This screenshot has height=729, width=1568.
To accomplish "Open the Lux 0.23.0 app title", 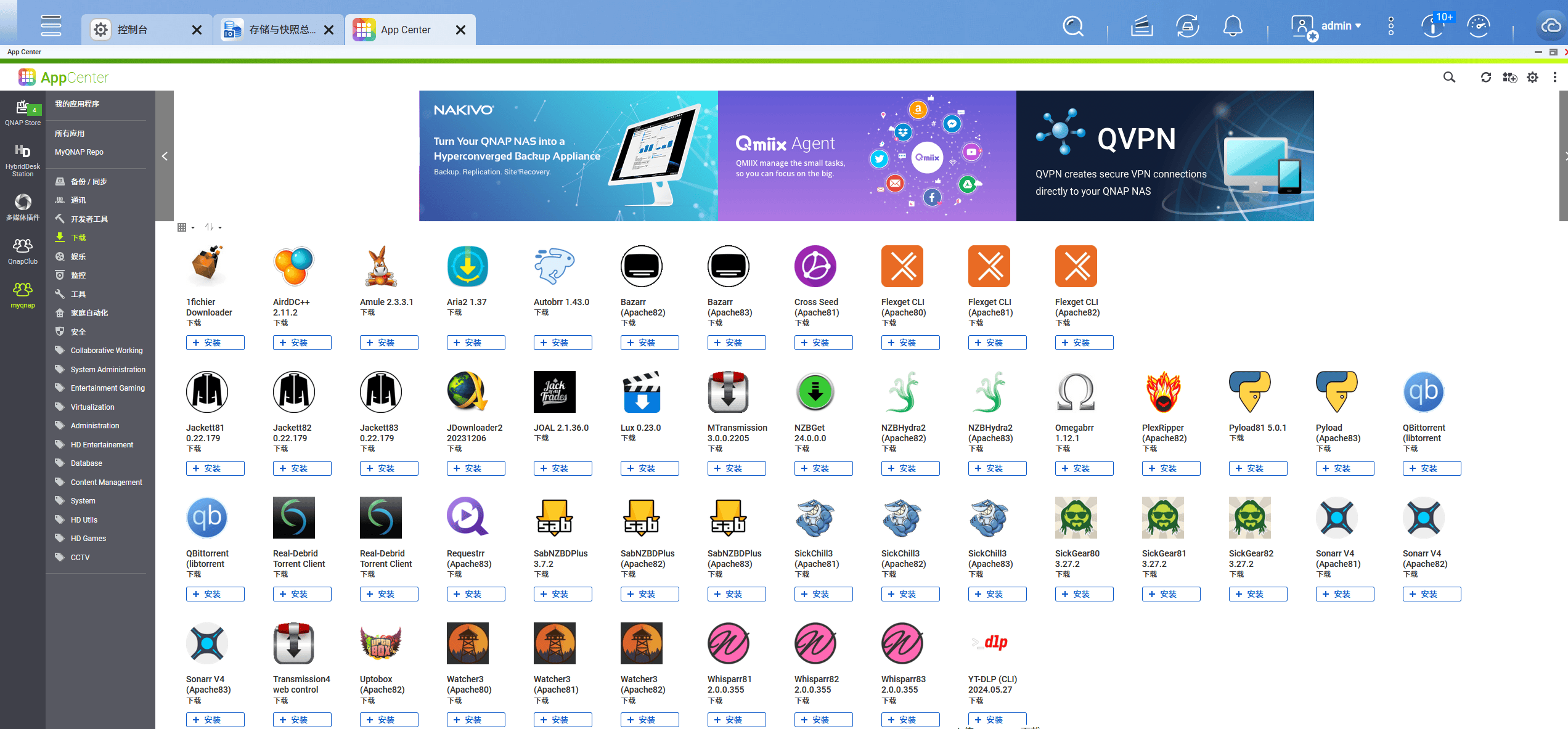I will [x=640, y=428].
